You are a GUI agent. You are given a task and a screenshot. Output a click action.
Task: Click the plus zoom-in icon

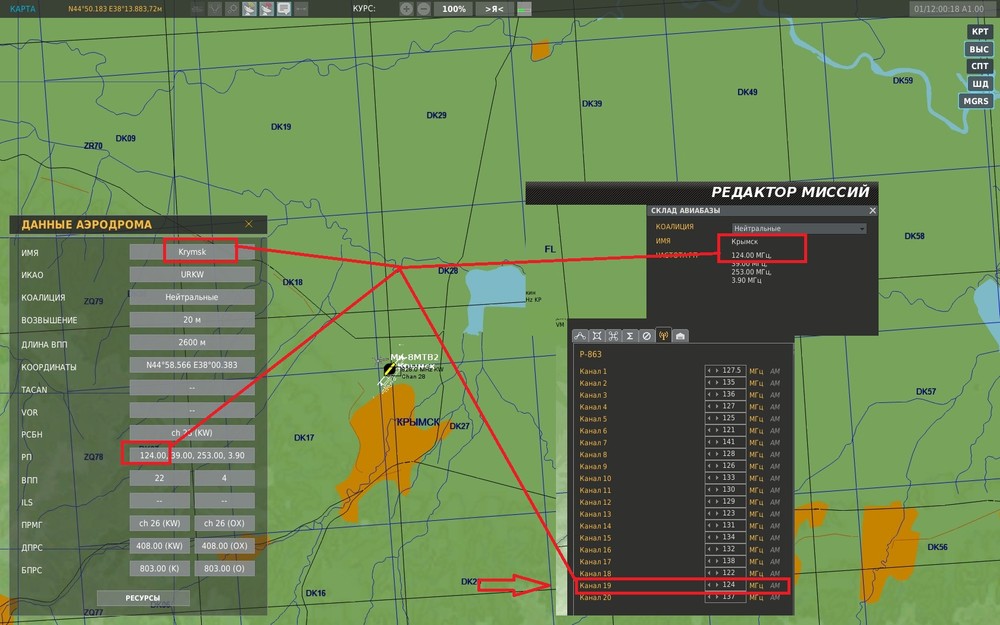pos(406,8)
